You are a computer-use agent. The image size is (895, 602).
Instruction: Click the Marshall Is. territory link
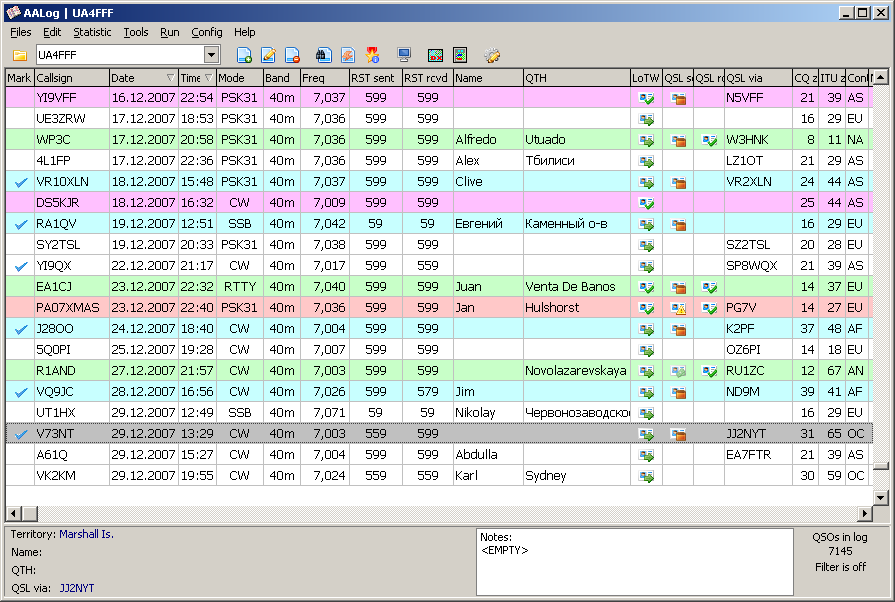pos(86,534)
